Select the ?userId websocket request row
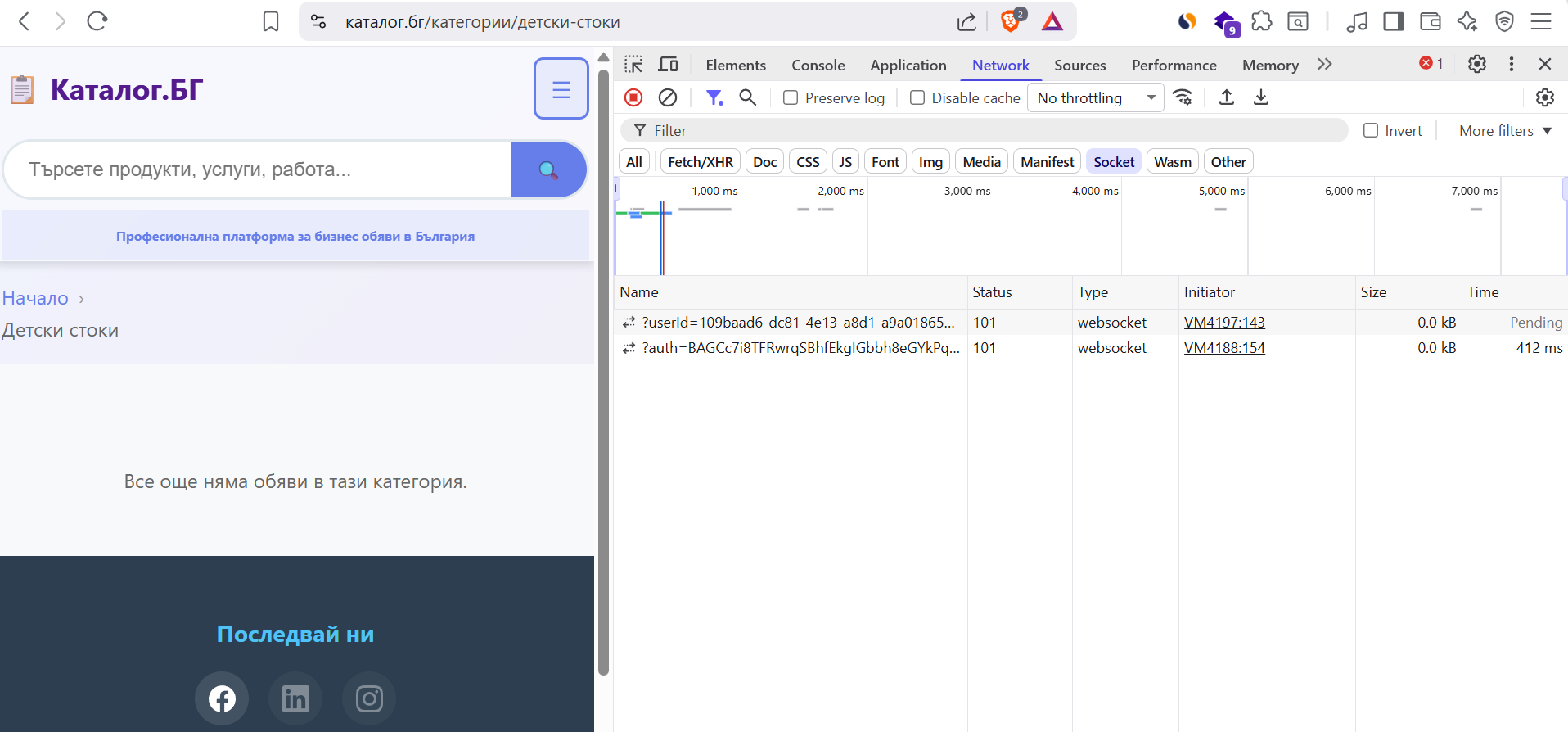The image size is (1568, 732). [x=1091, y=323]
